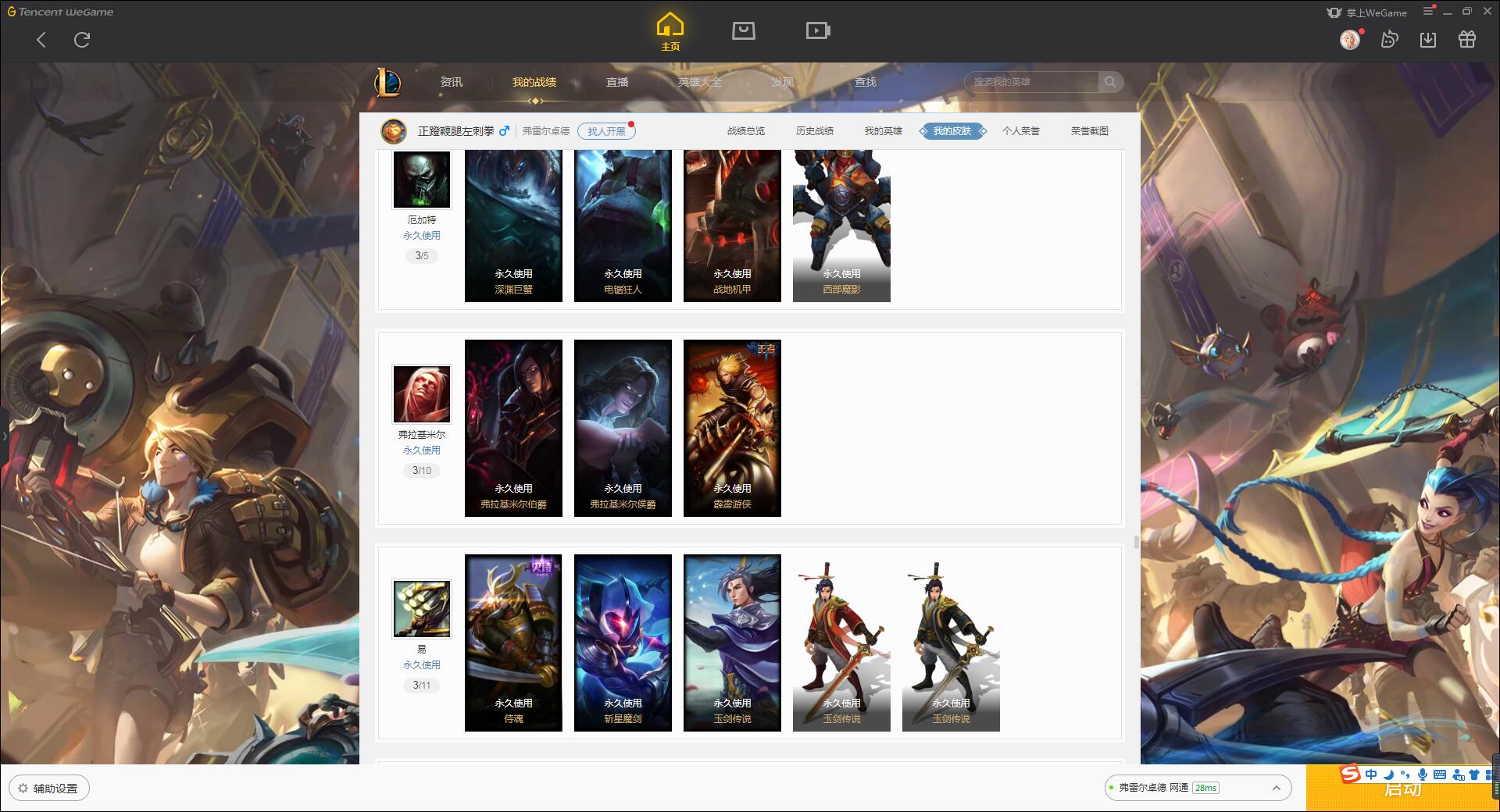
Task: Click the 3/5 skin count for 厄加特
Action: pos(422,255)
